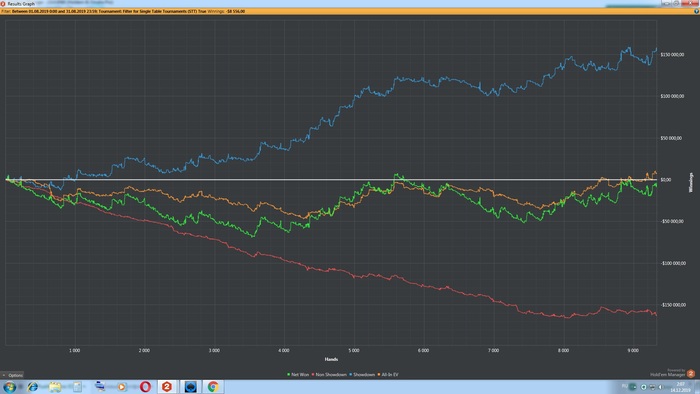Click the Winnings vertical axis title

click(691, 182)
